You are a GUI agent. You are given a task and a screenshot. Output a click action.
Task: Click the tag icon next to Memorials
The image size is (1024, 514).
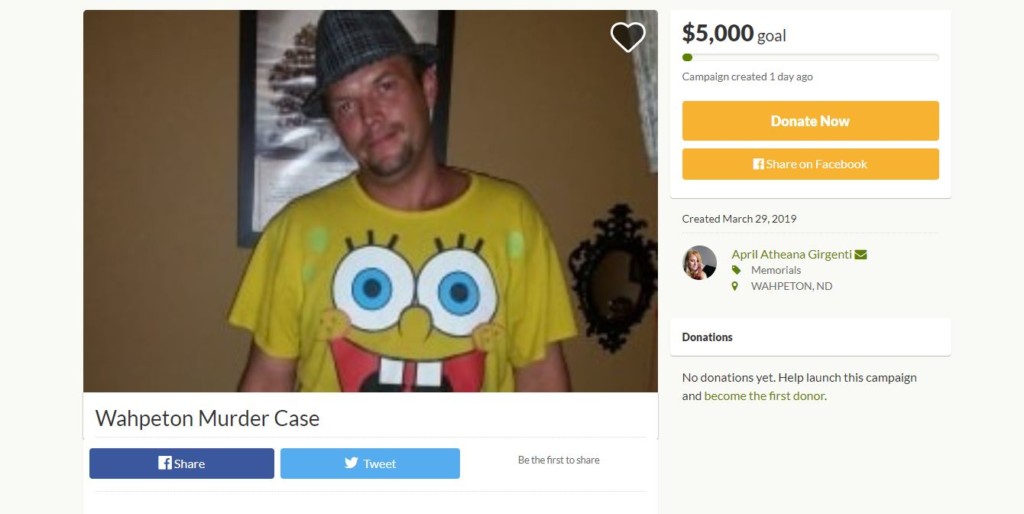coord(736,270)
